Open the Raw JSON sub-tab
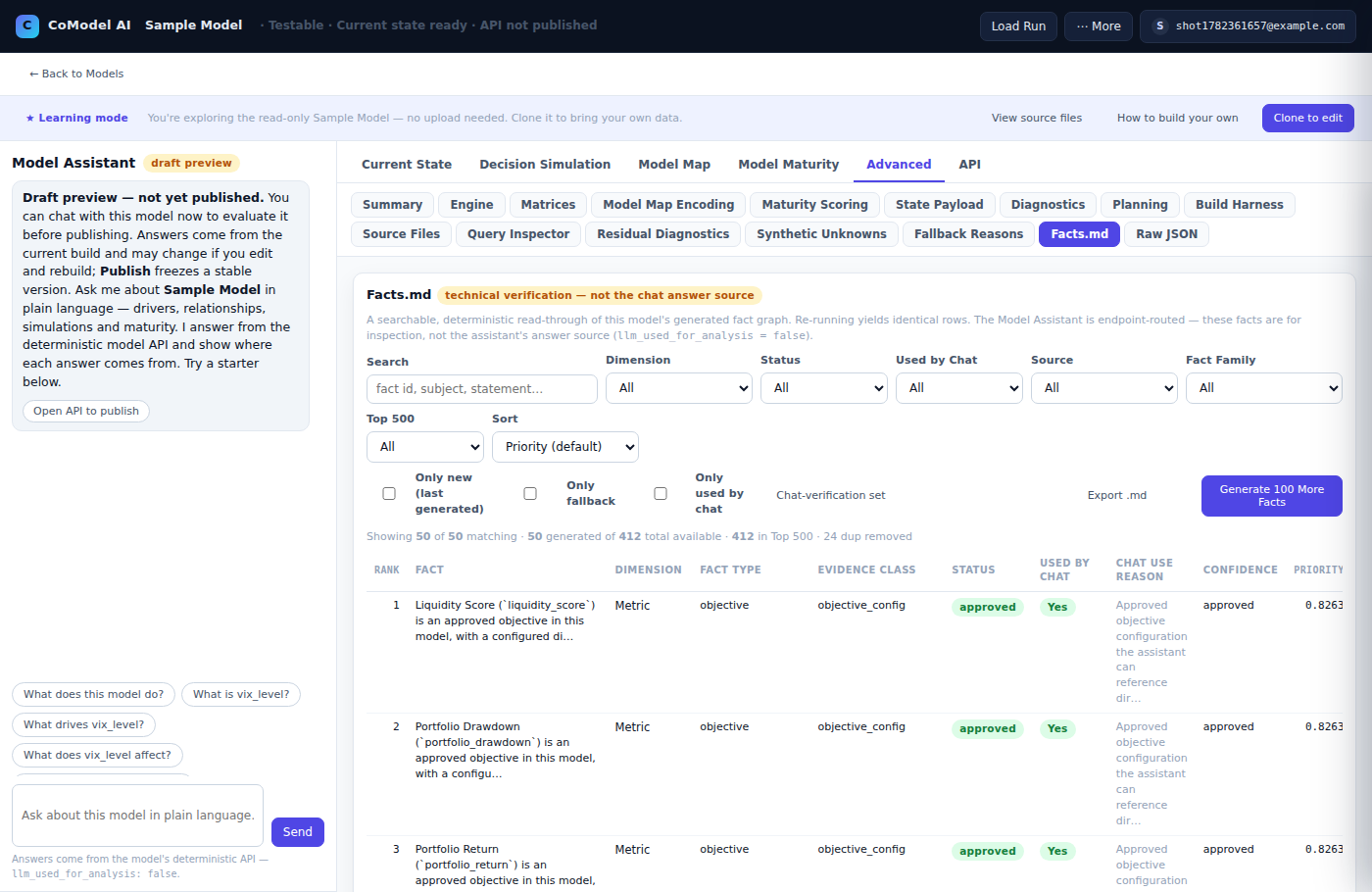 coord(1167,234)
